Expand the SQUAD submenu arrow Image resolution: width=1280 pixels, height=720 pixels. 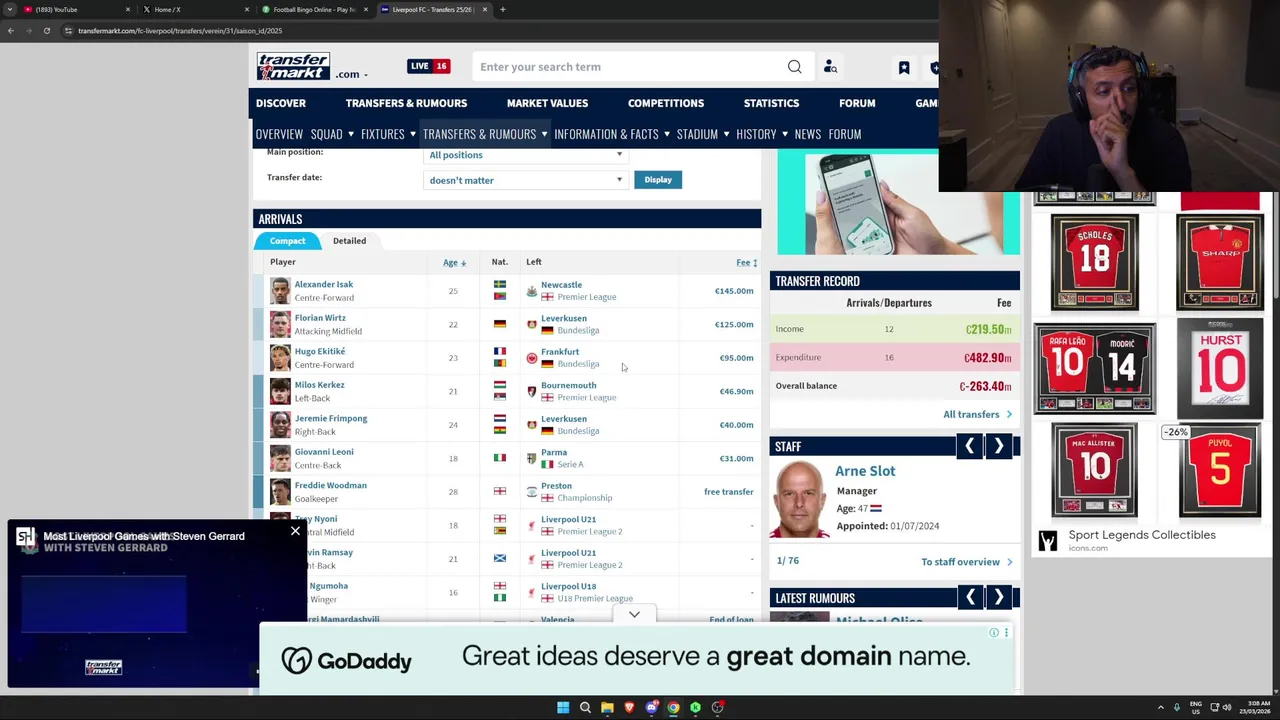tap(351, 134)
